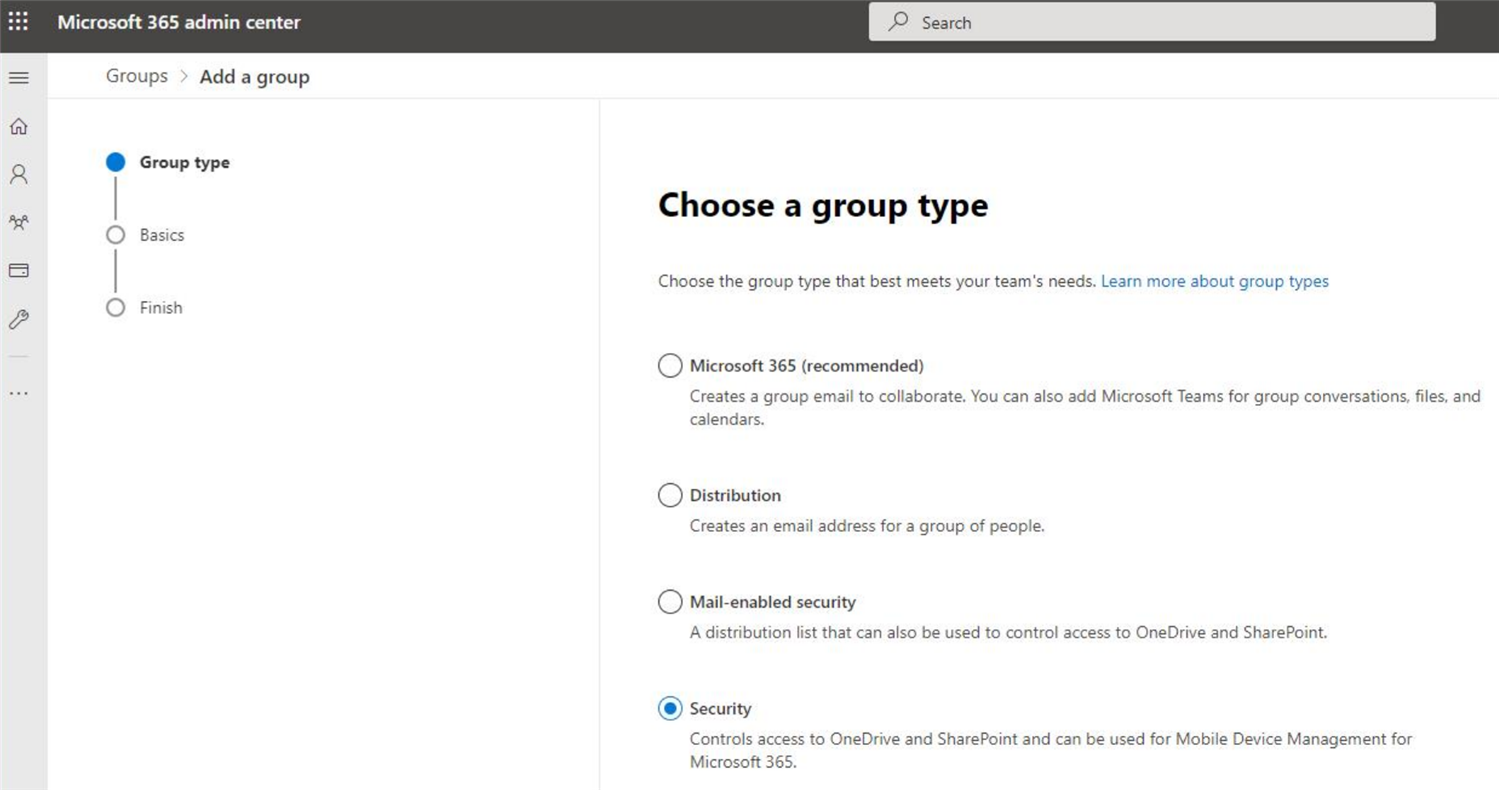Click the Search input field
Image resolution: width=1499 pixels, height=790 pixels.
click(x=1152, y=22)
